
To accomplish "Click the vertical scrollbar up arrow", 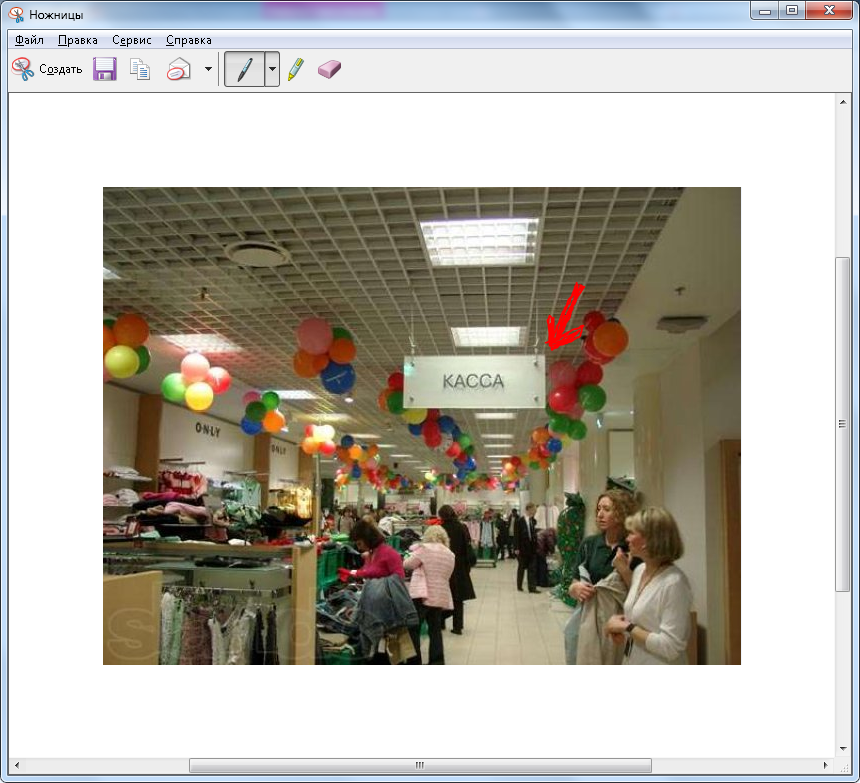I will [x=842, y=101].
